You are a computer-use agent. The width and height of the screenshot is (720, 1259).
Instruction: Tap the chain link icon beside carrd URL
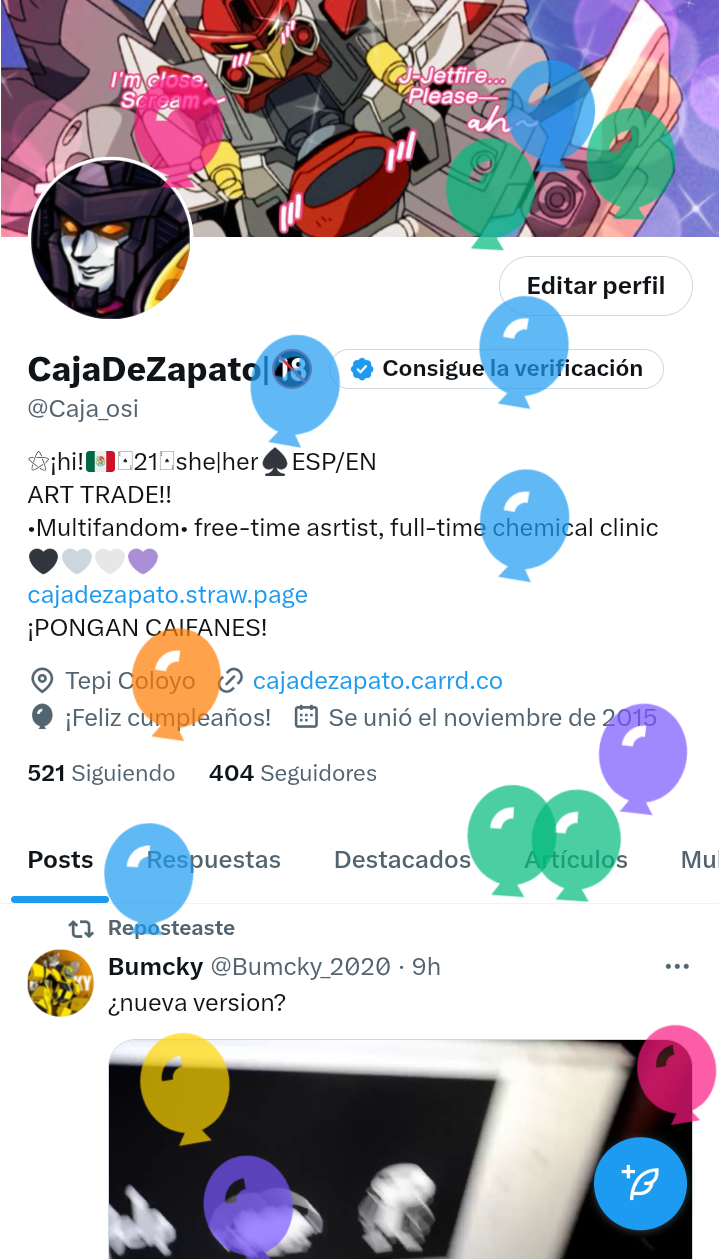[x=231, y=682]
